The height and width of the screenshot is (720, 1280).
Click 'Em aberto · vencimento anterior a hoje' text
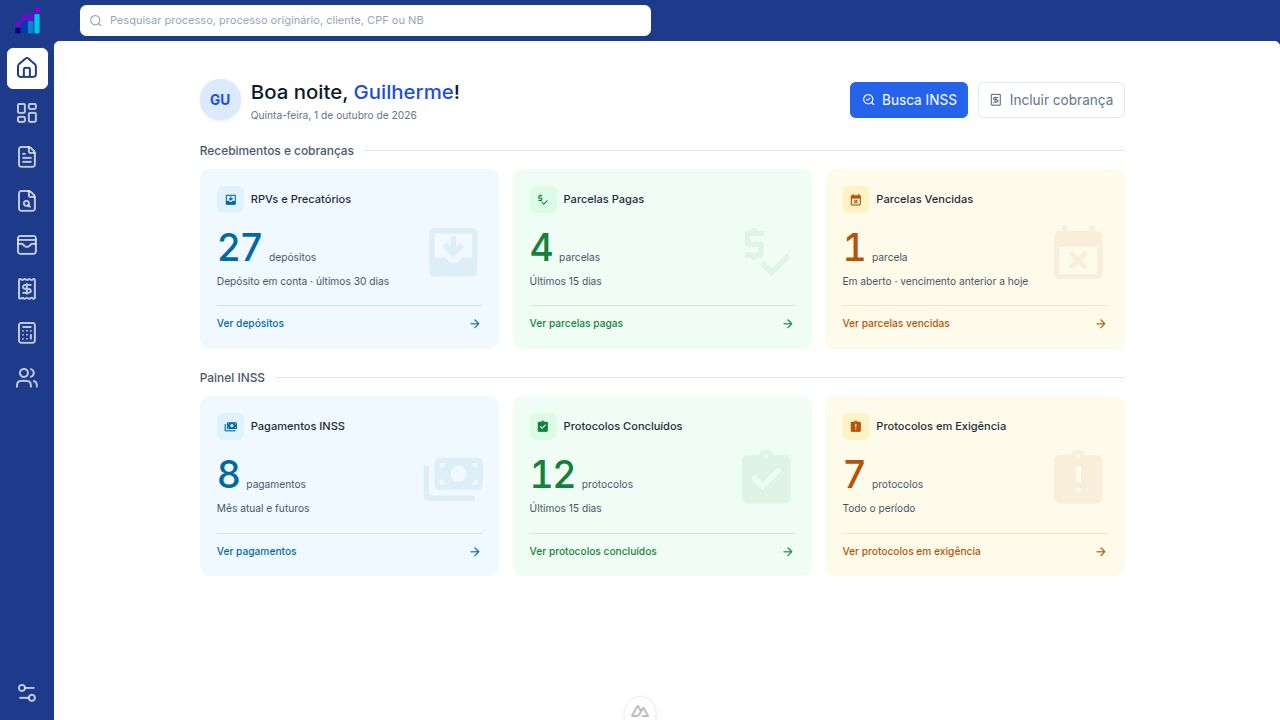tap(935, 281)
